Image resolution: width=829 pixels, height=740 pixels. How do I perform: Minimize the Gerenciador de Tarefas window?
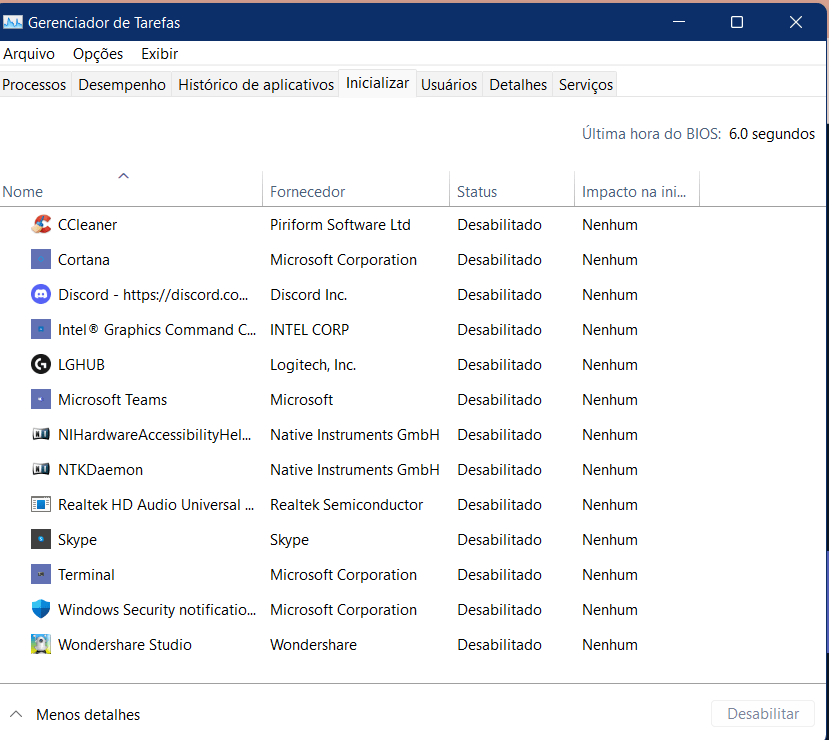[679, 22]
